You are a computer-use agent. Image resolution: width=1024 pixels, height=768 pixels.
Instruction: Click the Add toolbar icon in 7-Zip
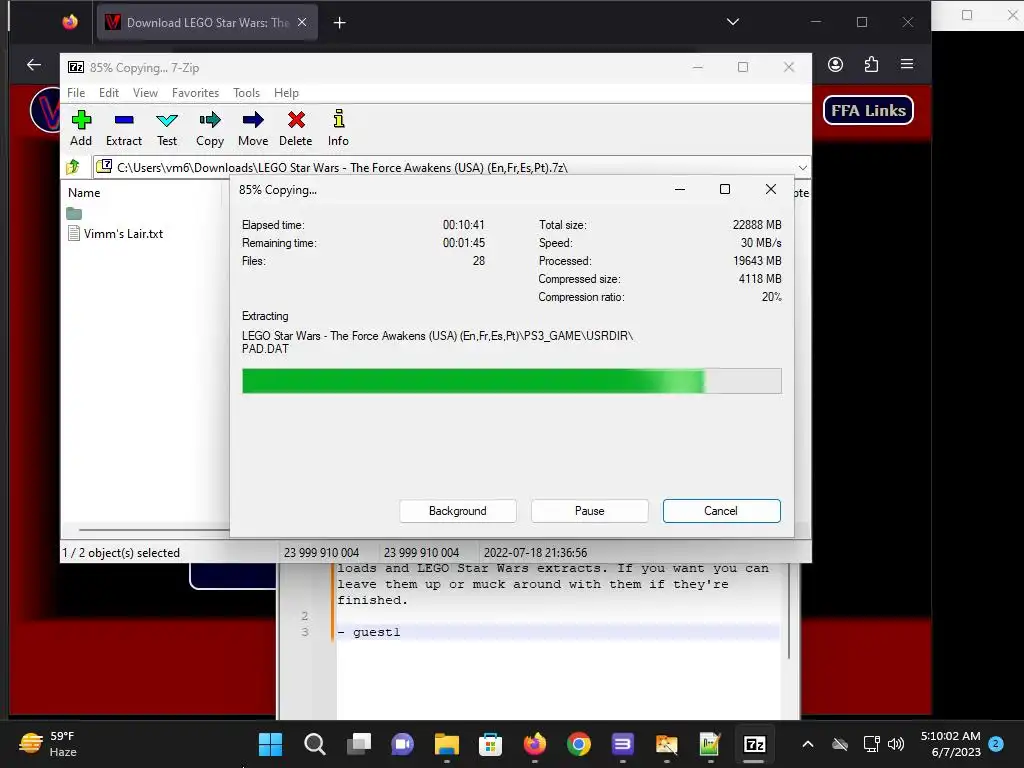81,128
